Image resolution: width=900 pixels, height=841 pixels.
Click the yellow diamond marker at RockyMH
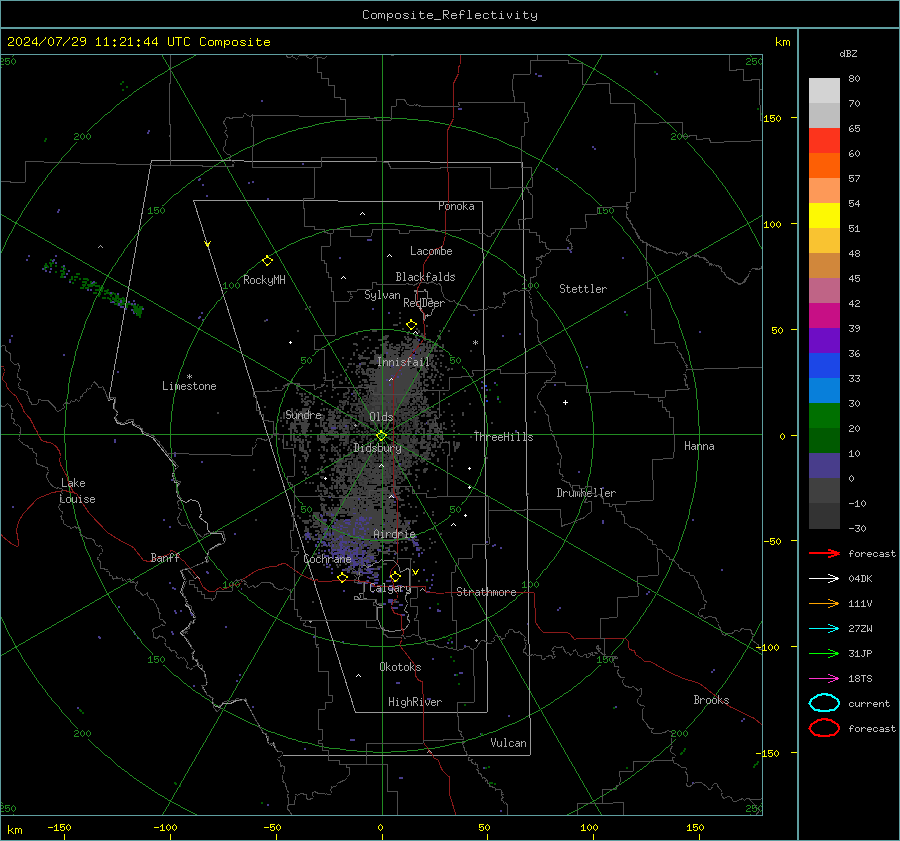(x=267, y=261)
